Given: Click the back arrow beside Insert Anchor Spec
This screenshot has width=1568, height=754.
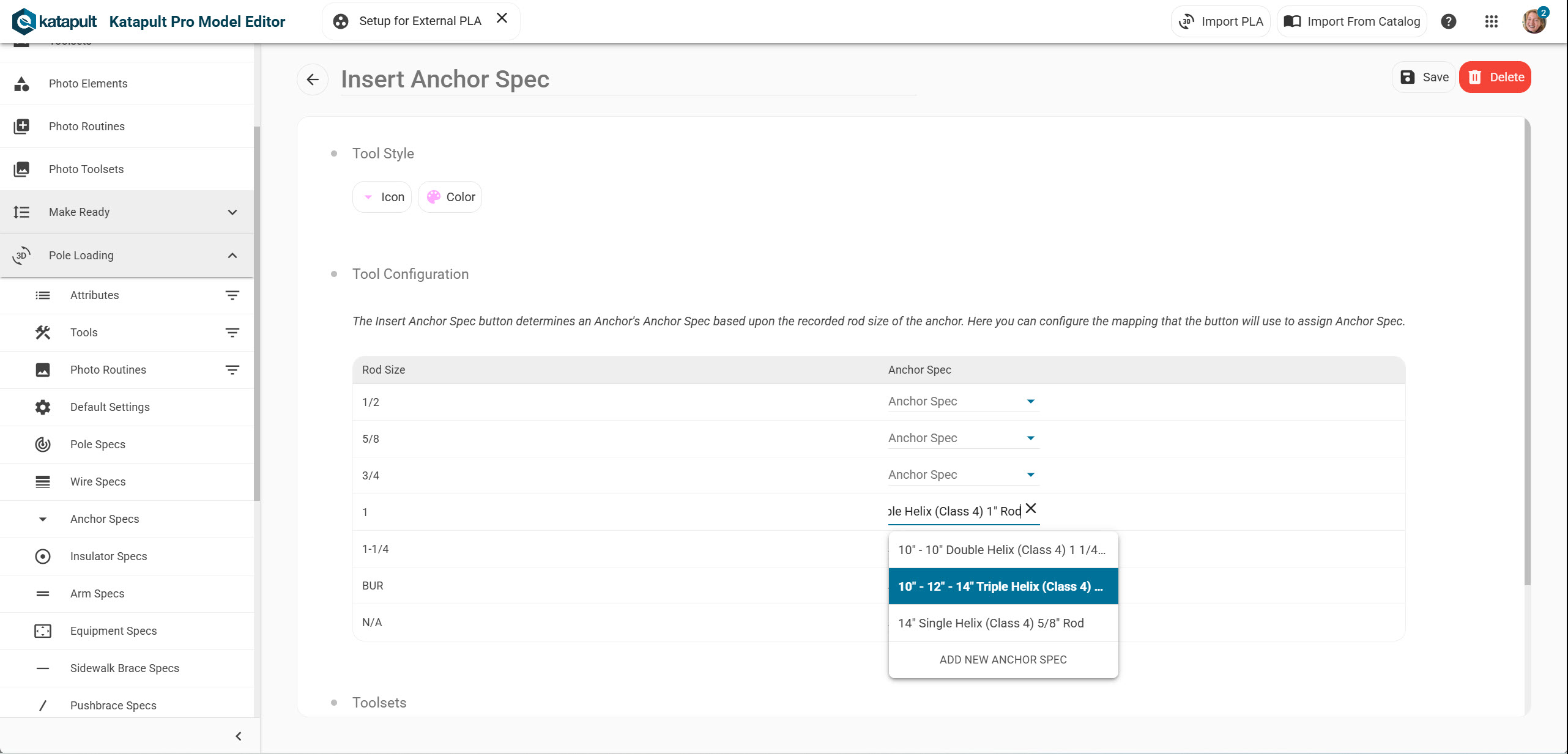Looking at the screenshot, I should tap(313, 79).
